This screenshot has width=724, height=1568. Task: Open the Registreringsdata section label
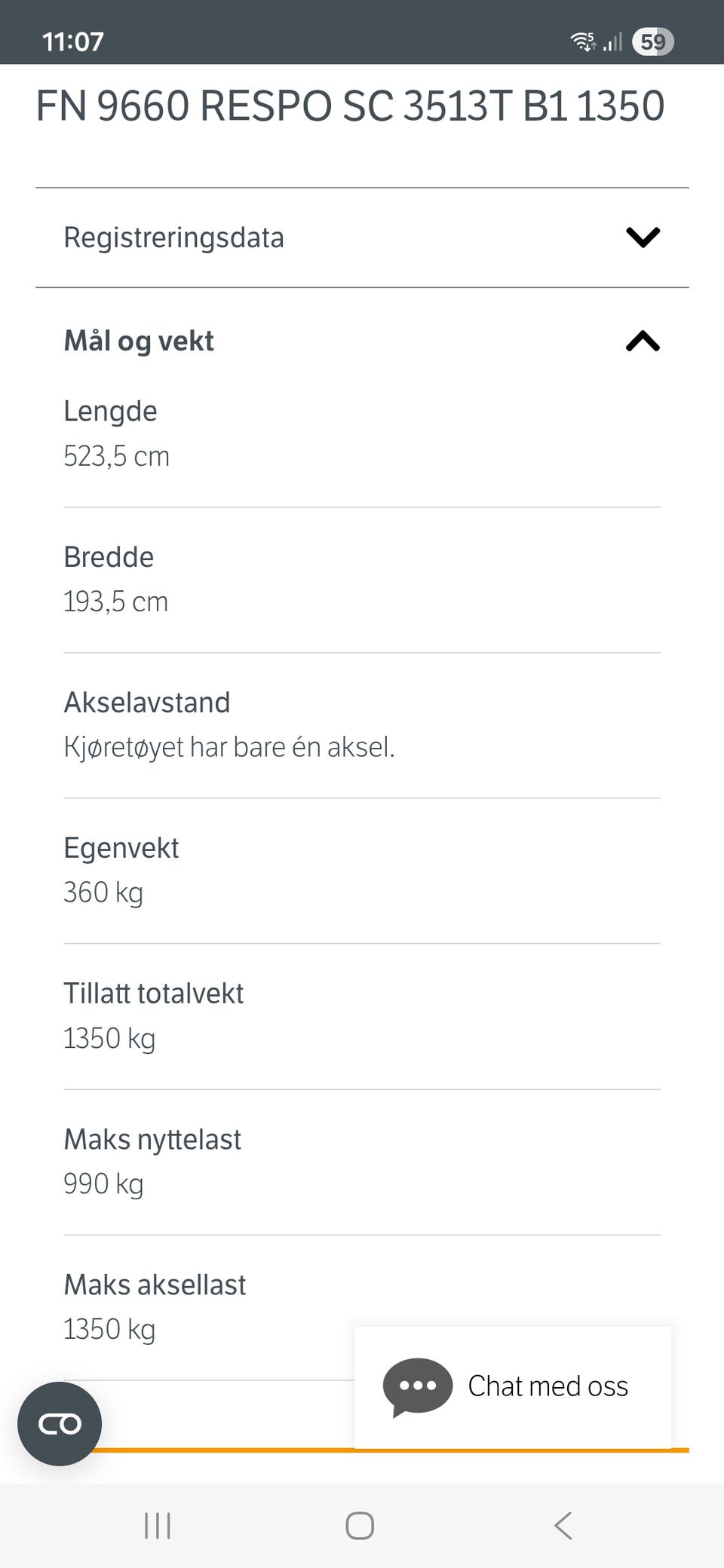point(173,237)
